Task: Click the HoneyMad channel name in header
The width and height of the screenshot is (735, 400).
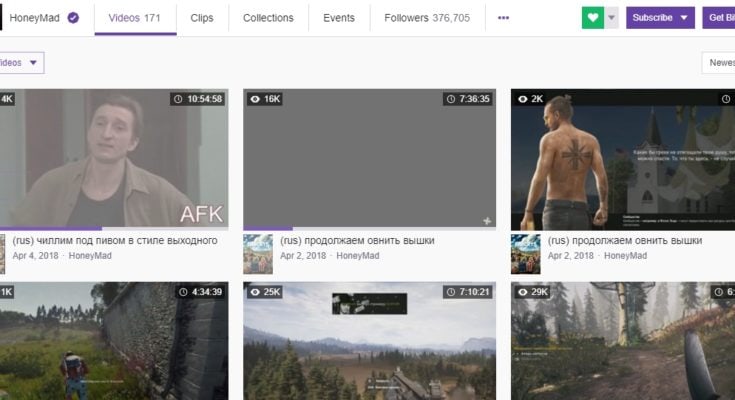Action: [35, 18]
